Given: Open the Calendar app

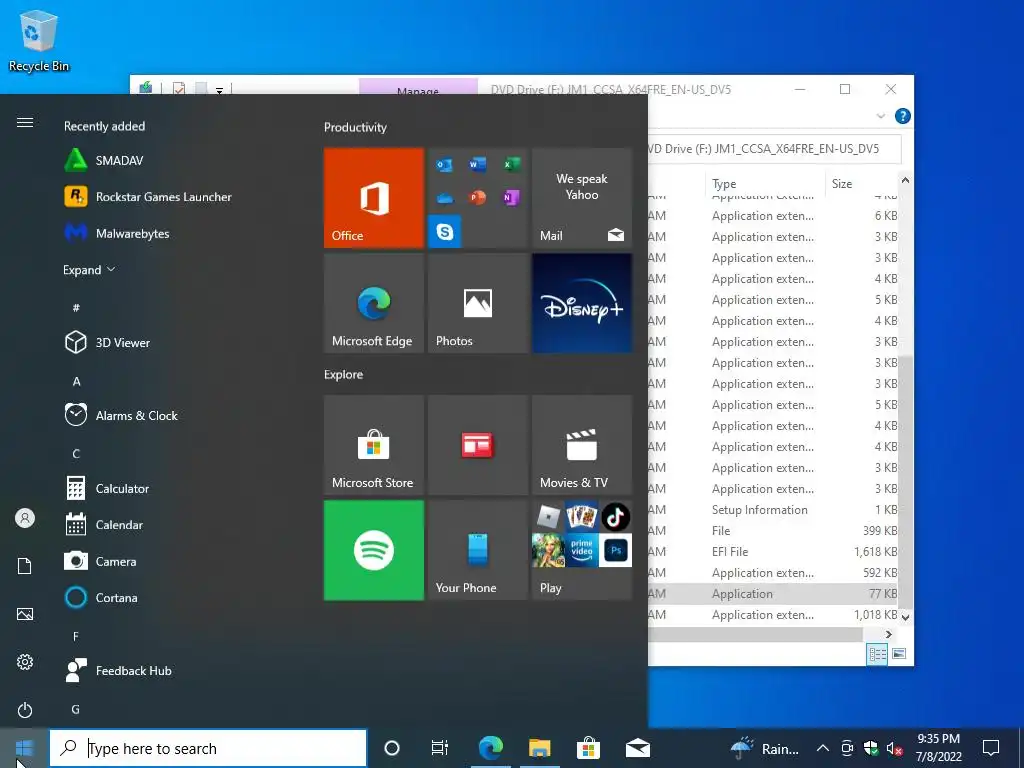Looking at the screenshot, I should 104,524.
